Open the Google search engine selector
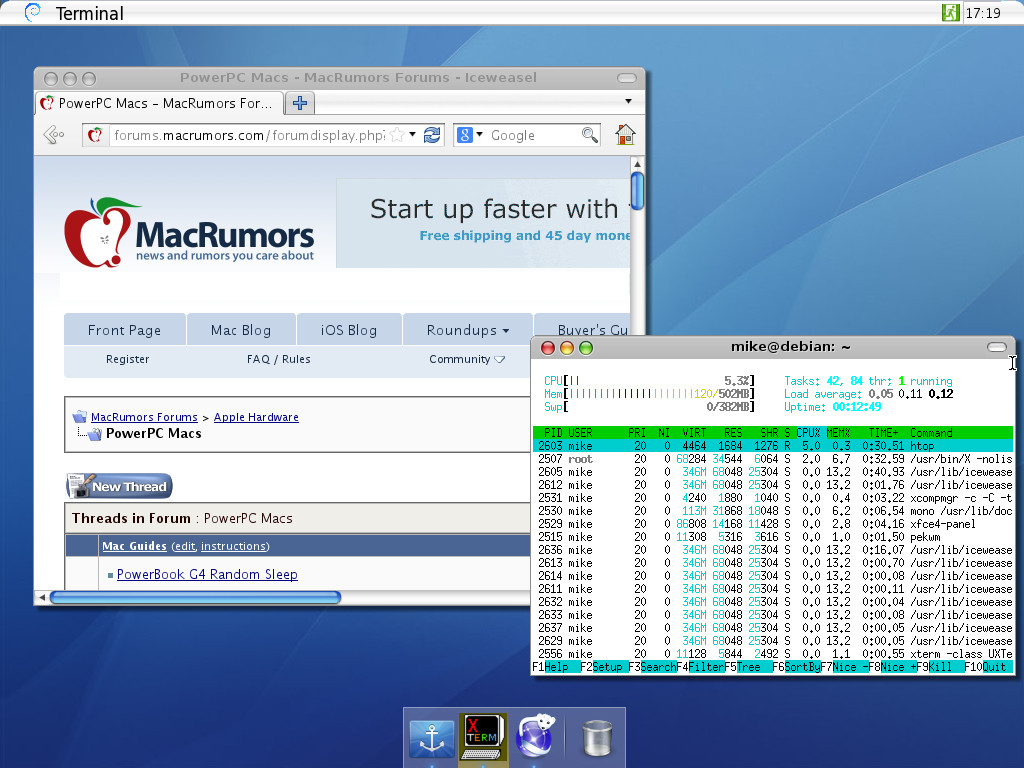 point(470,135)
